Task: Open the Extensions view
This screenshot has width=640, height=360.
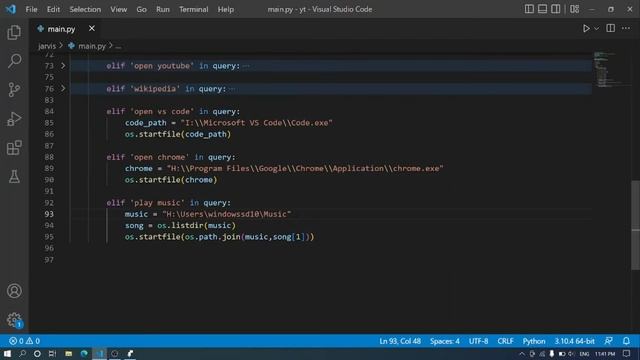Action: (x=14, y=148)
